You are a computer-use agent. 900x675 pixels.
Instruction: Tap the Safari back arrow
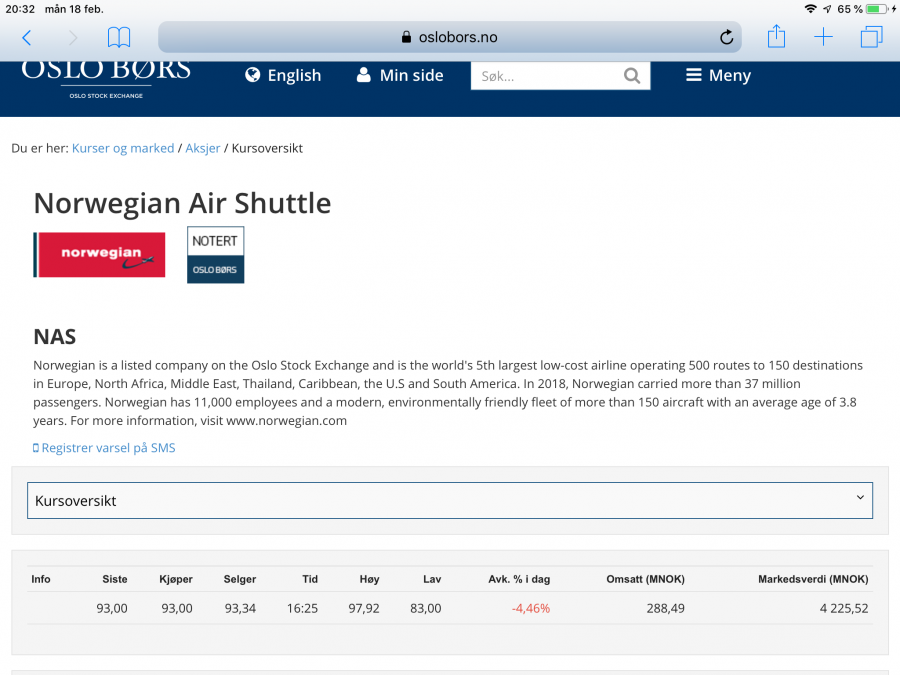pos(27,38)
